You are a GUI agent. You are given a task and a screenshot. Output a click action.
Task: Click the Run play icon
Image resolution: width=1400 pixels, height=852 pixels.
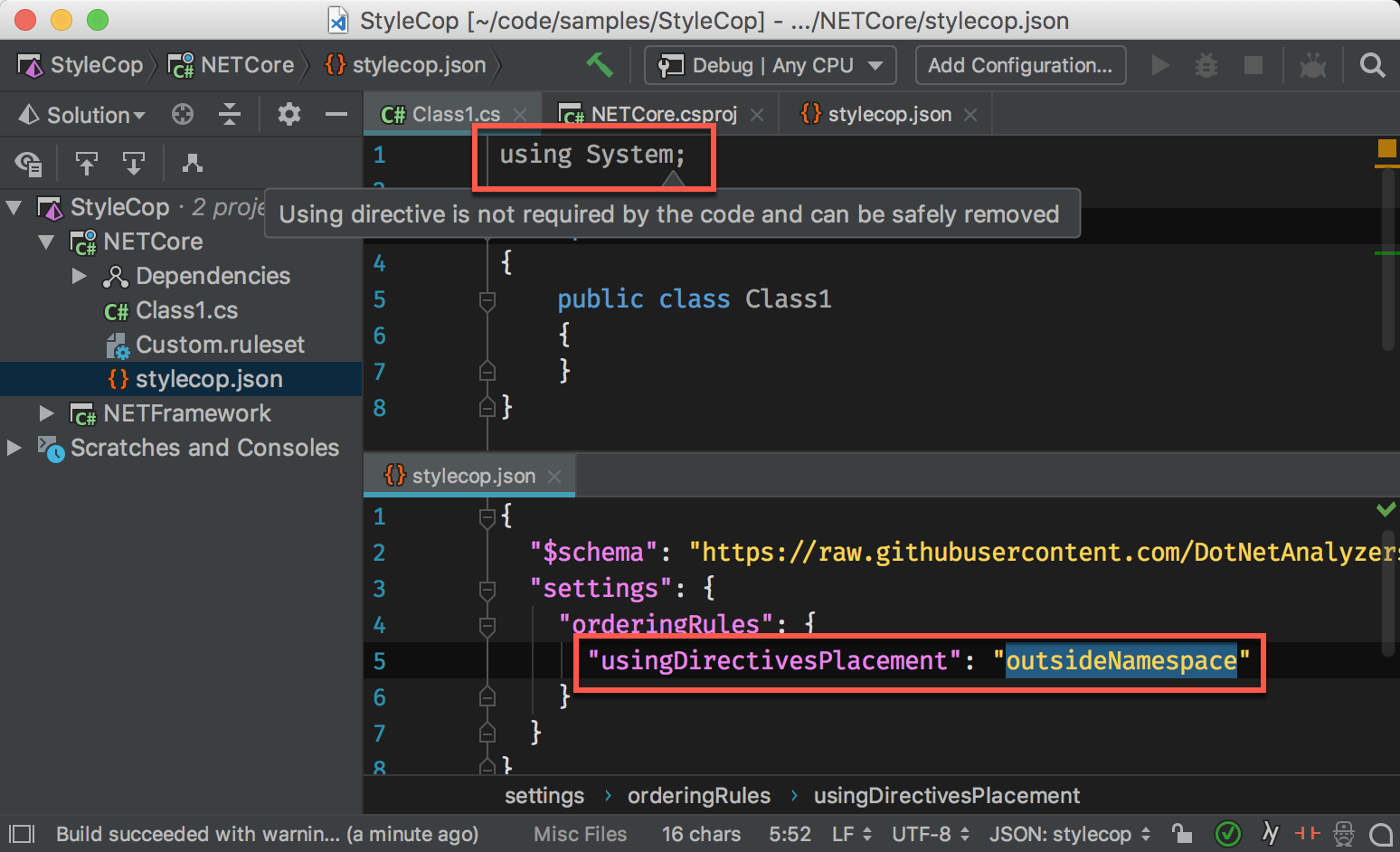click(1160, 65)
